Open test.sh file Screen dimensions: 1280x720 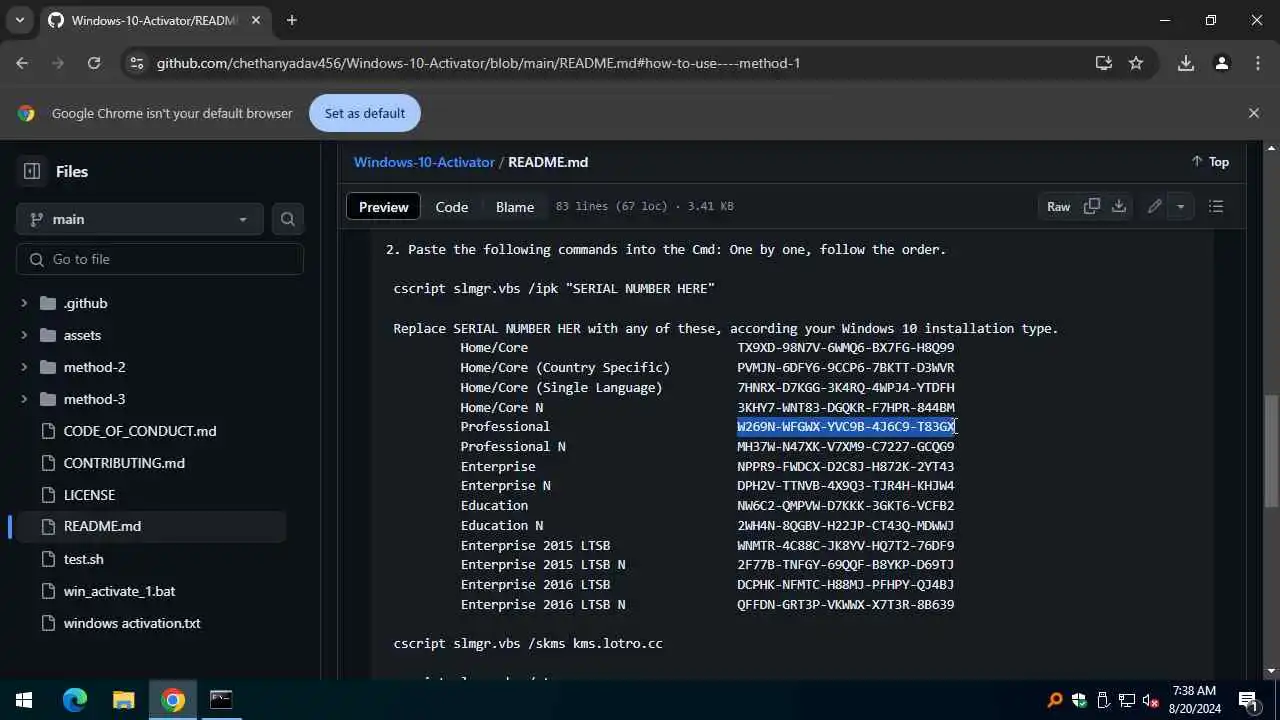pos(83,559)
